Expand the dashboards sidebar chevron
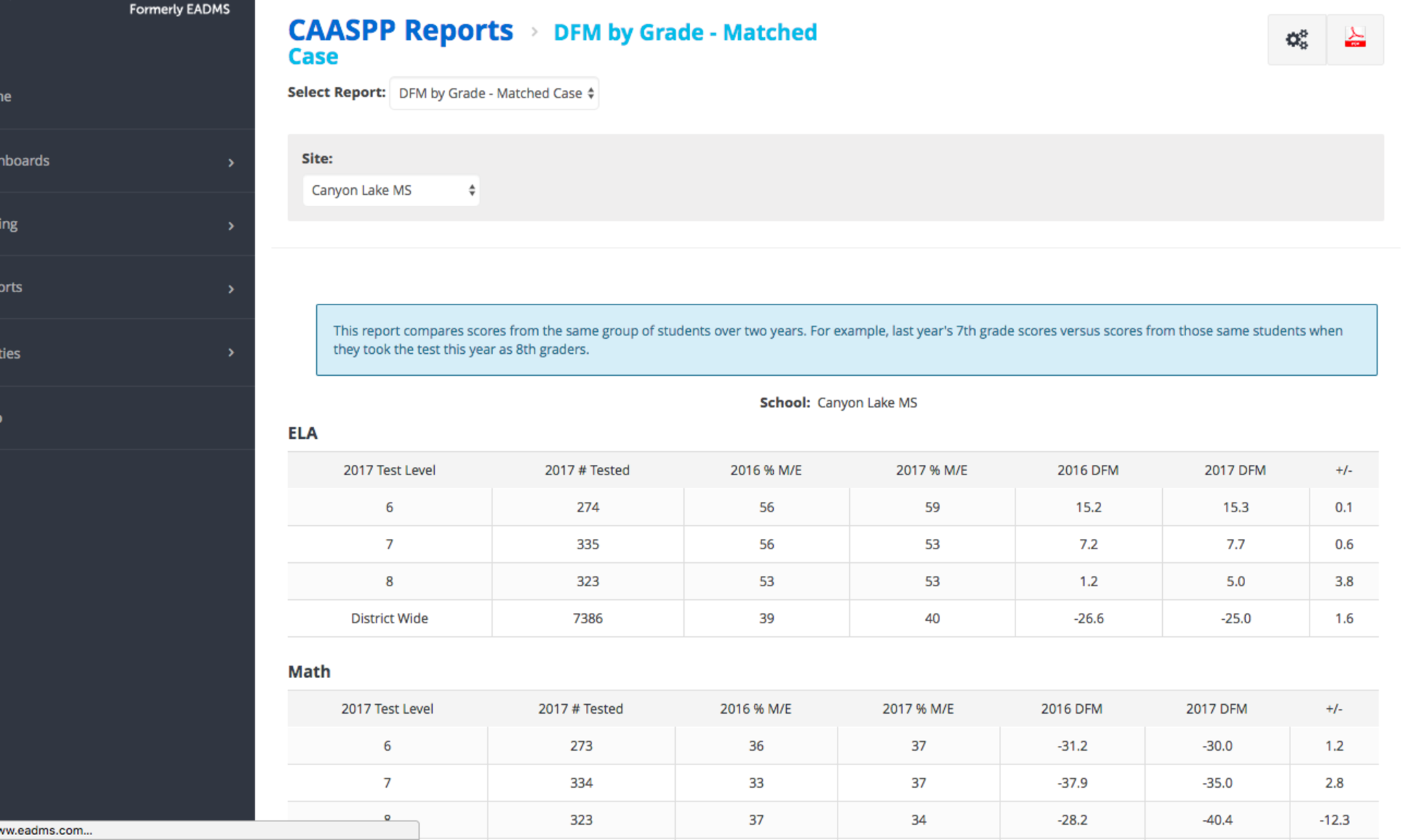The image size is (1405, 840). click(231, 163)
